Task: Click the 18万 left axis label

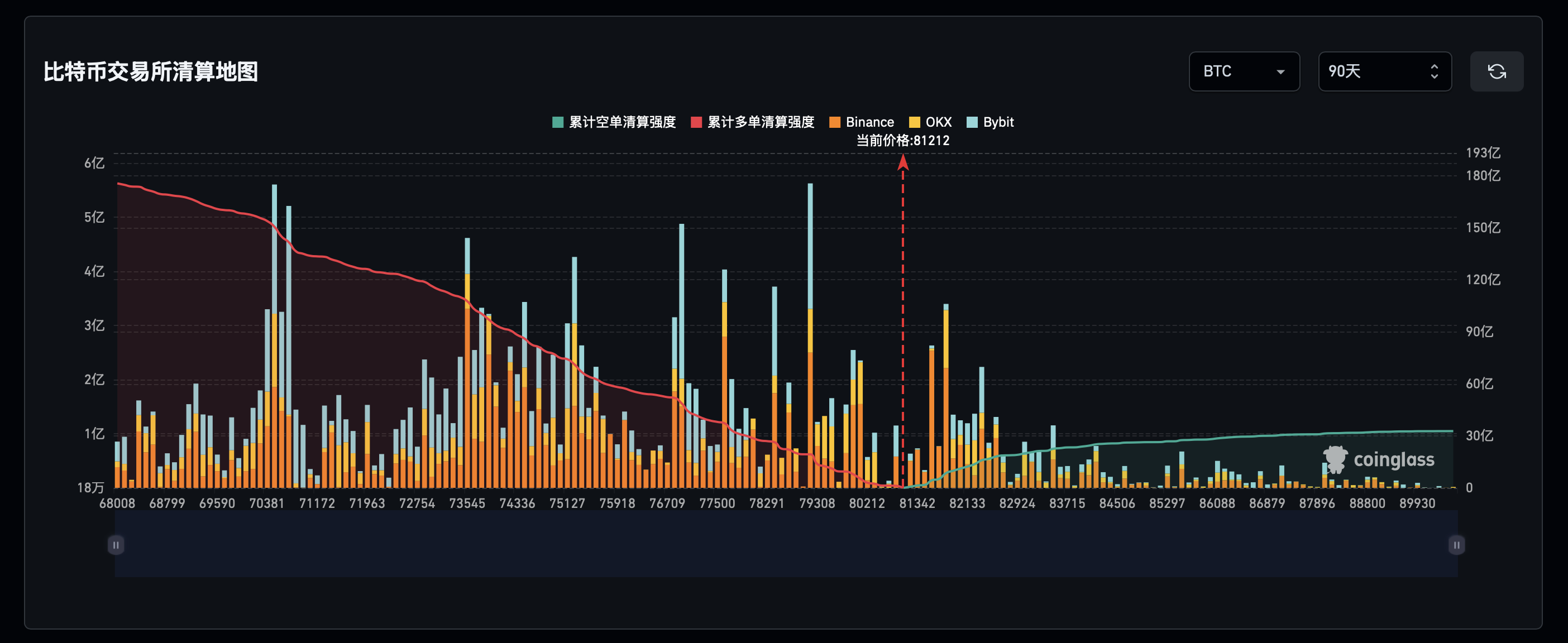Action: pyautogui.click(x=90, y=488)
